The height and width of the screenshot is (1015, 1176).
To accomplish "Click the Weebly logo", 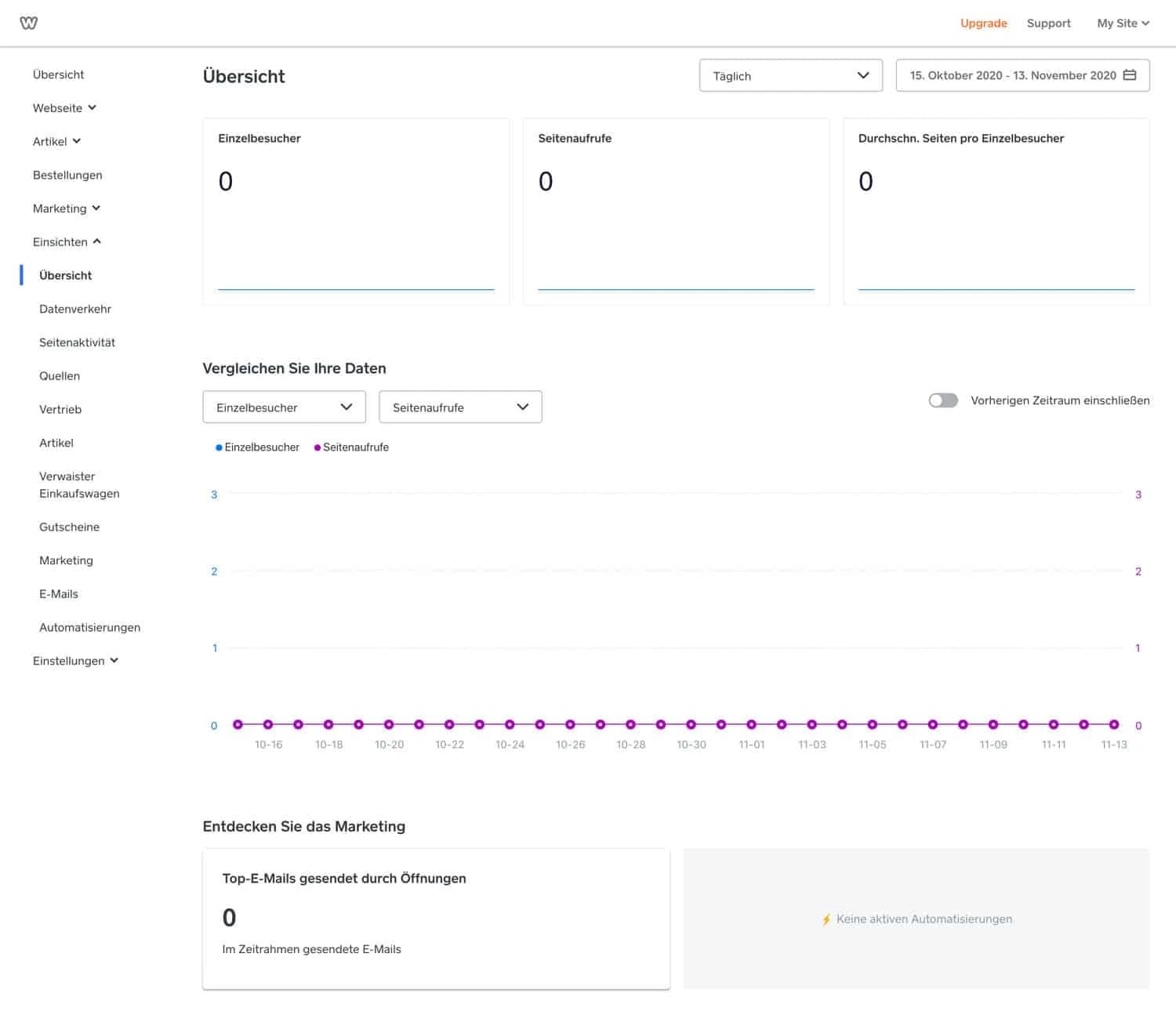I will pos(28,23).
